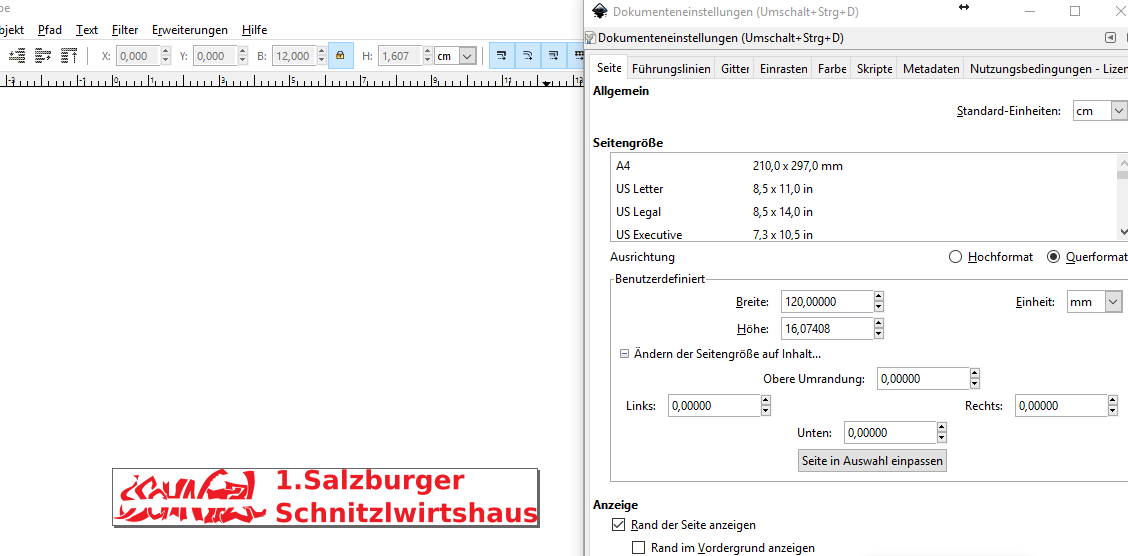Toggle the width/height ratio lock icon
The image size is (1128, 556).
point(340,56)
